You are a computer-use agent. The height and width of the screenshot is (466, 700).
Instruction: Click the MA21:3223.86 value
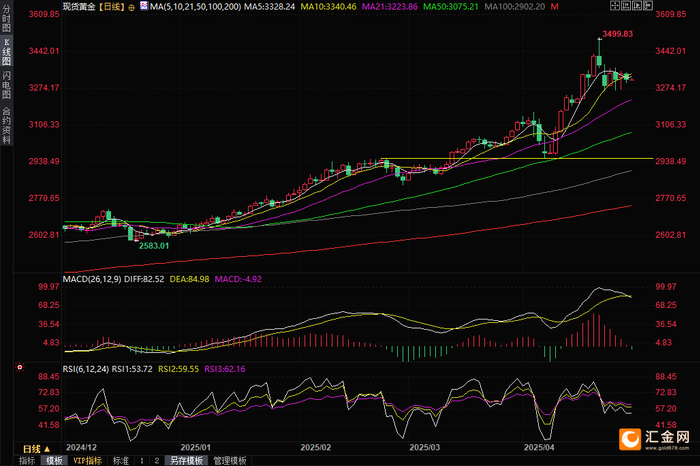tap(390, 7)
